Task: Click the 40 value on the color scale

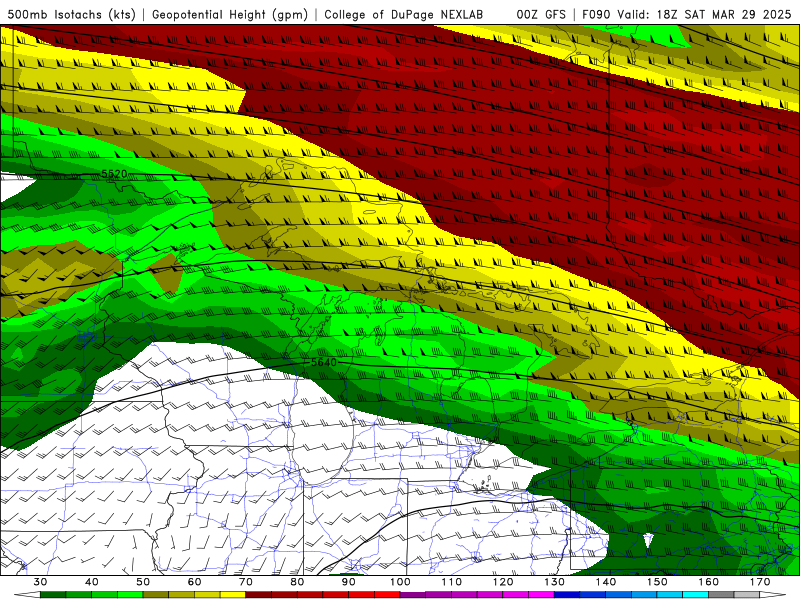Action: pos(91,582)
